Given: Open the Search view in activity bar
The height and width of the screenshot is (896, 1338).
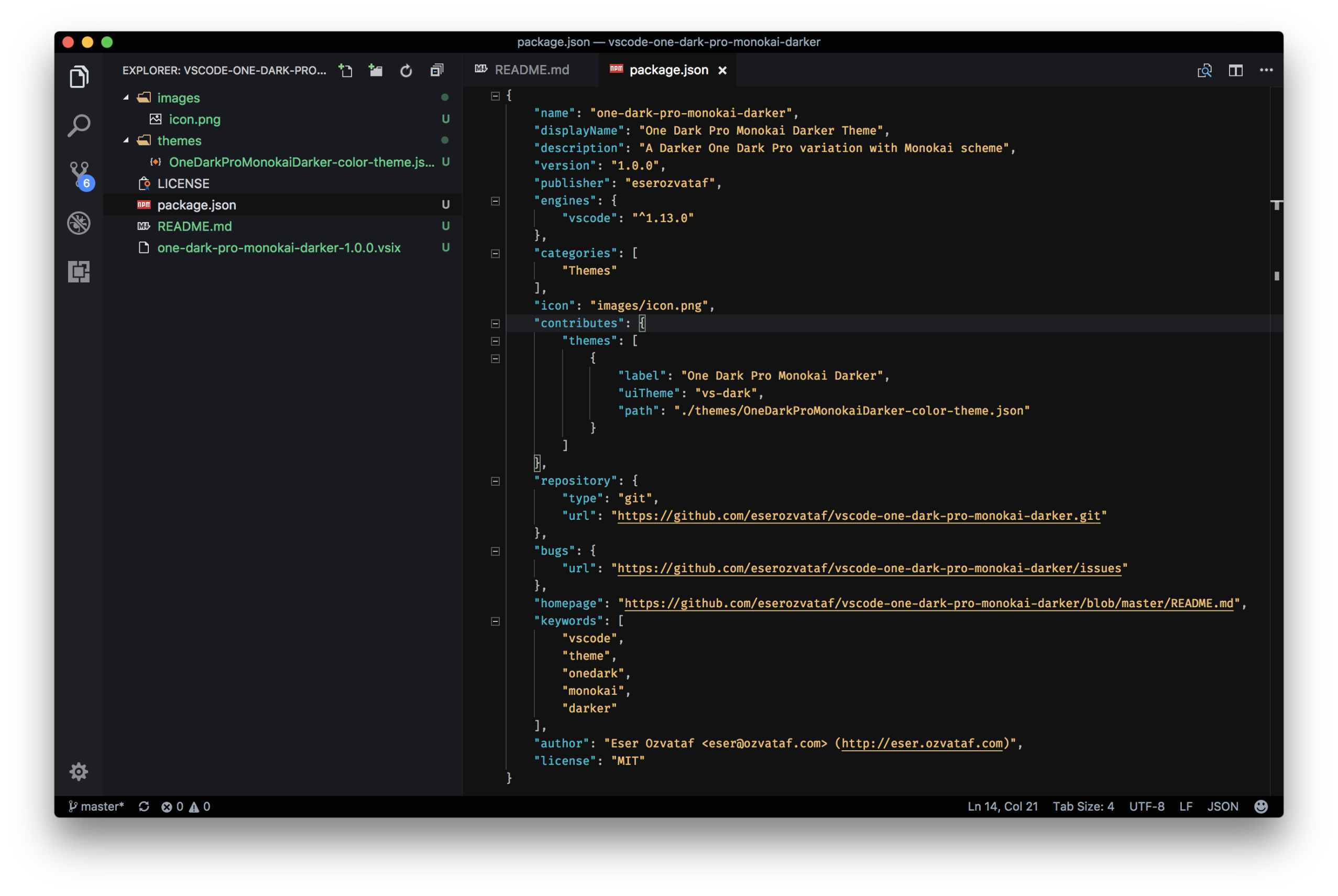Looking at the screenshot, I should click(79, 125).
